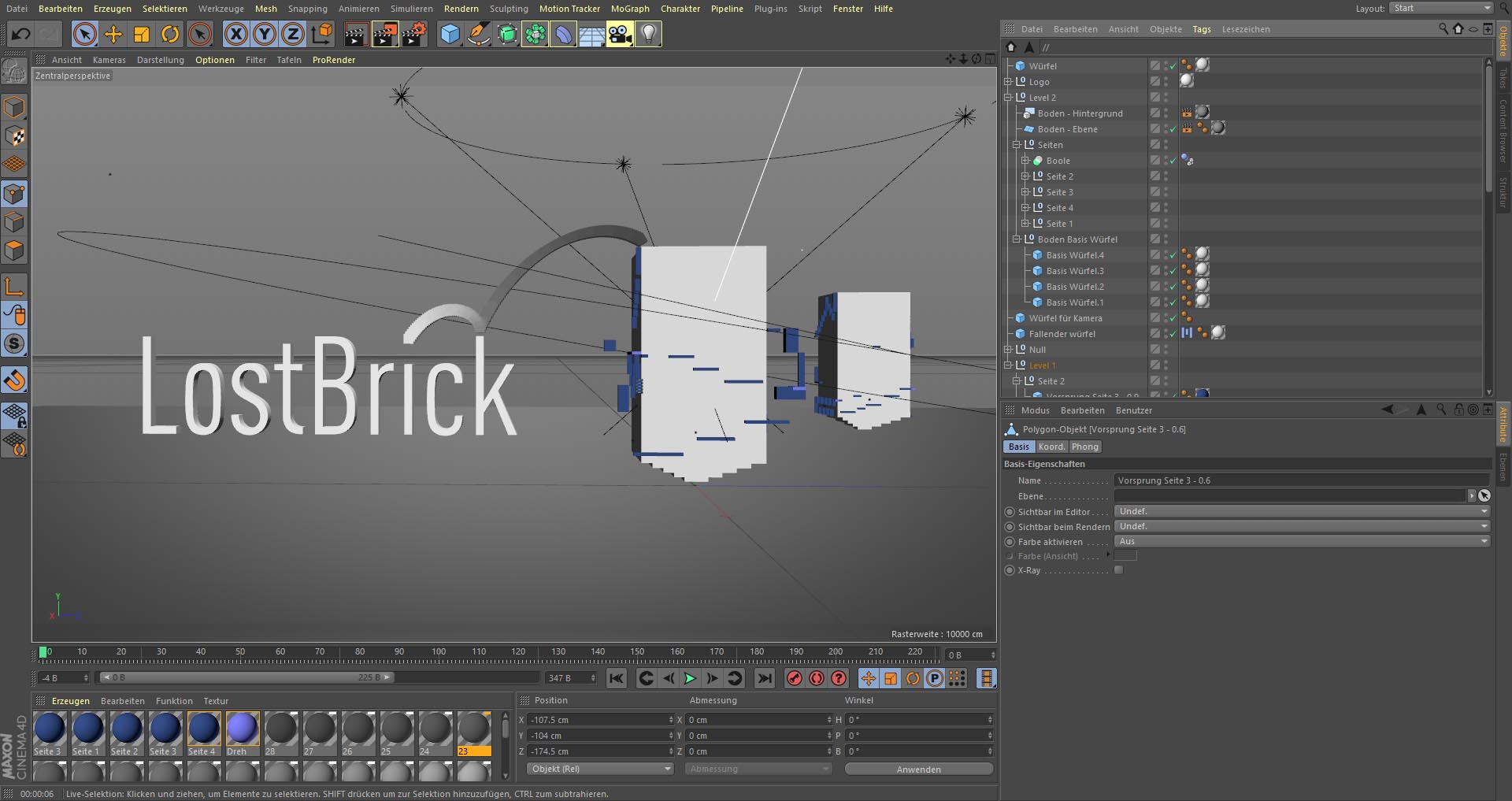Add a cube primitive object
This screenshot has height=801, width=1512.
(x=450, y=34)
